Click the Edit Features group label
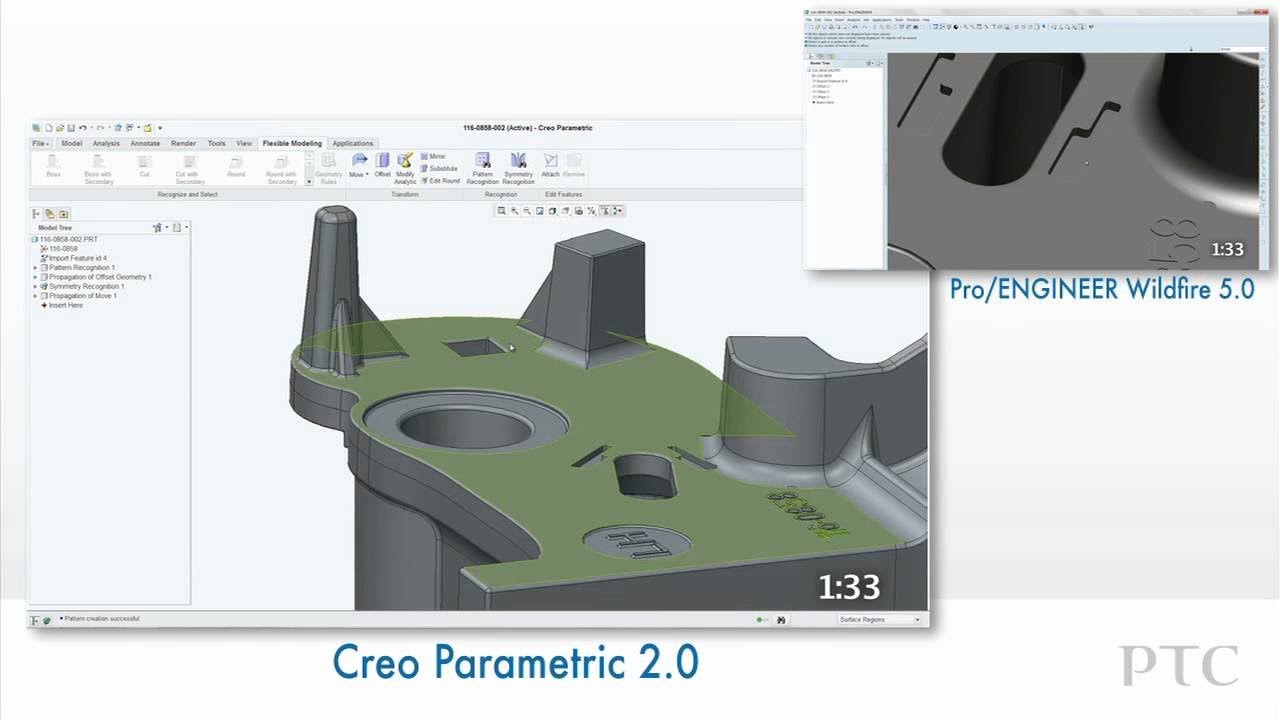The image size is (1280, 720). click(563, 195)
